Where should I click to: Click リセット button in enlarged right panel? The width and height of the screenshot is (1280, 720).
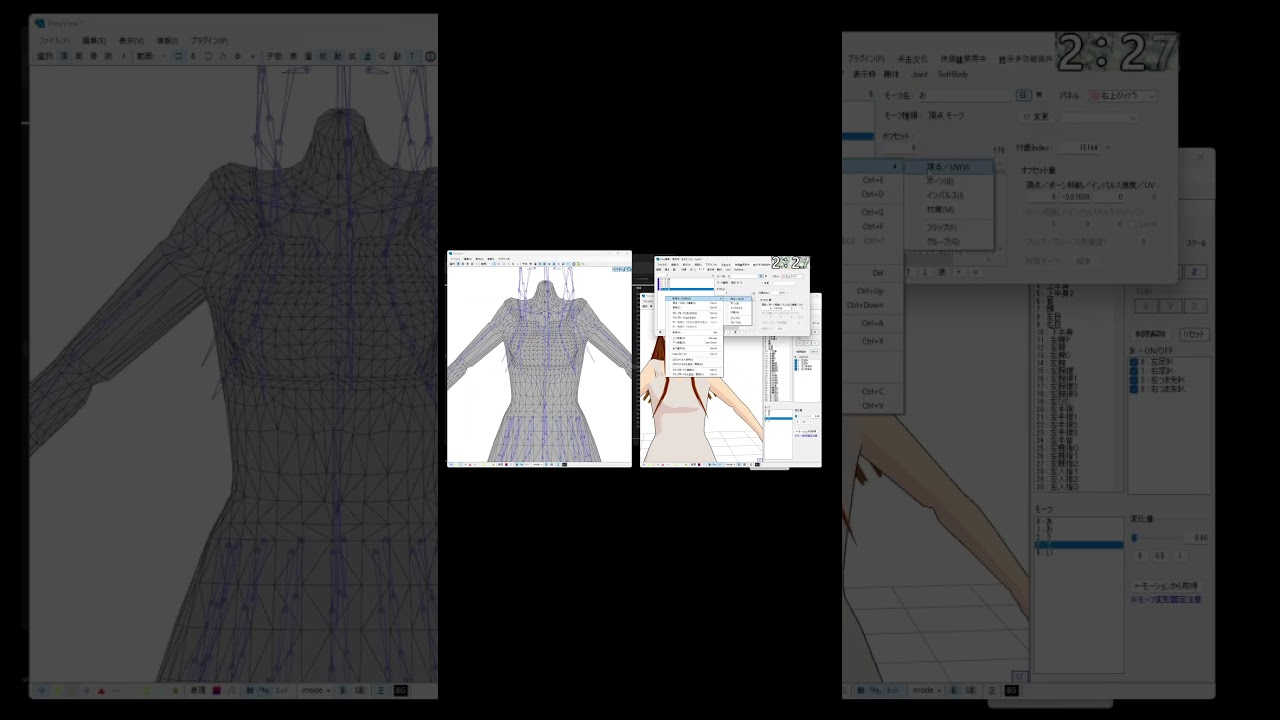[1194, 334]
